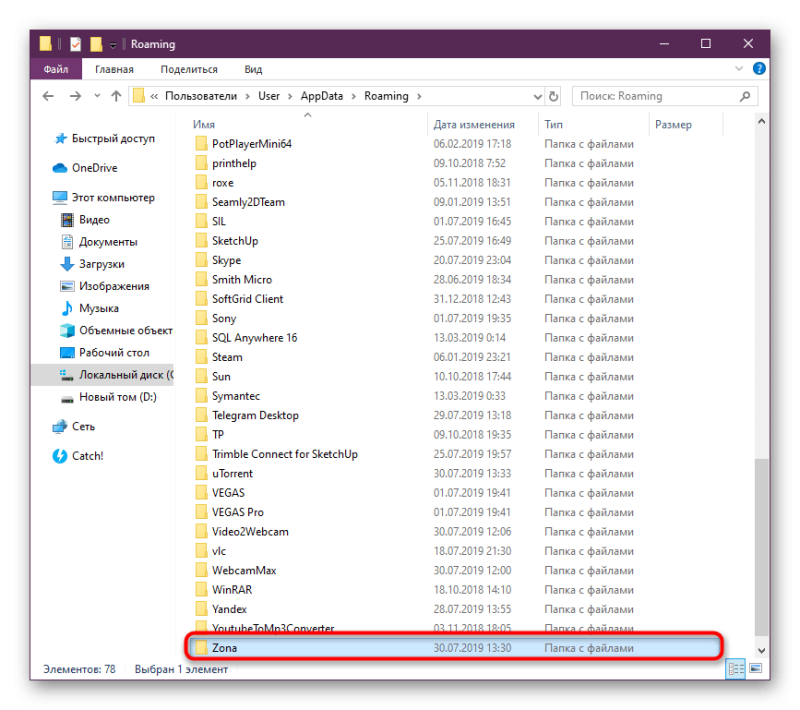Click the search magnifier icon
This screenshot has height=710, width=800.
click(x=745, y=96)
